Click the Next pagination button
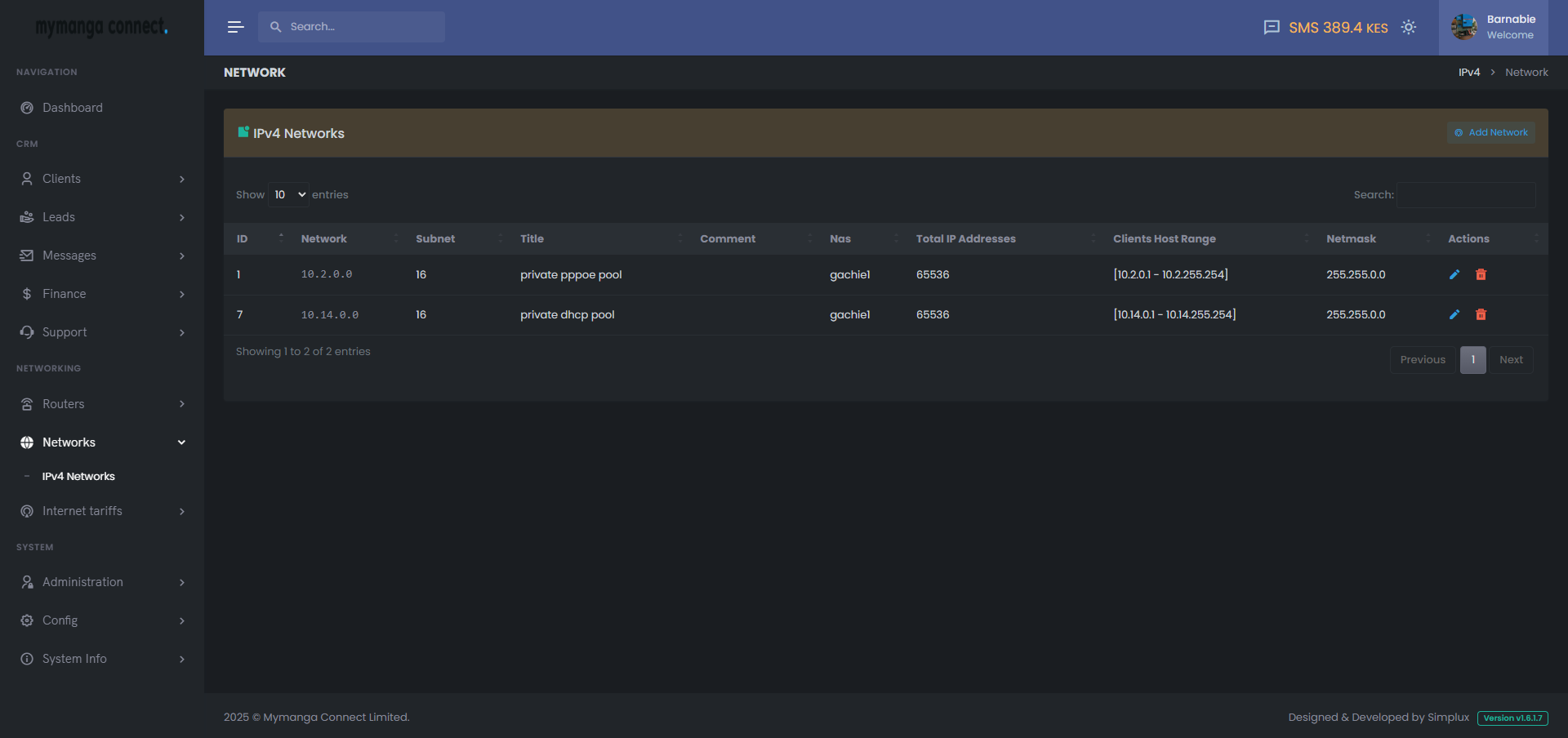 click(x=1510, y=360)
